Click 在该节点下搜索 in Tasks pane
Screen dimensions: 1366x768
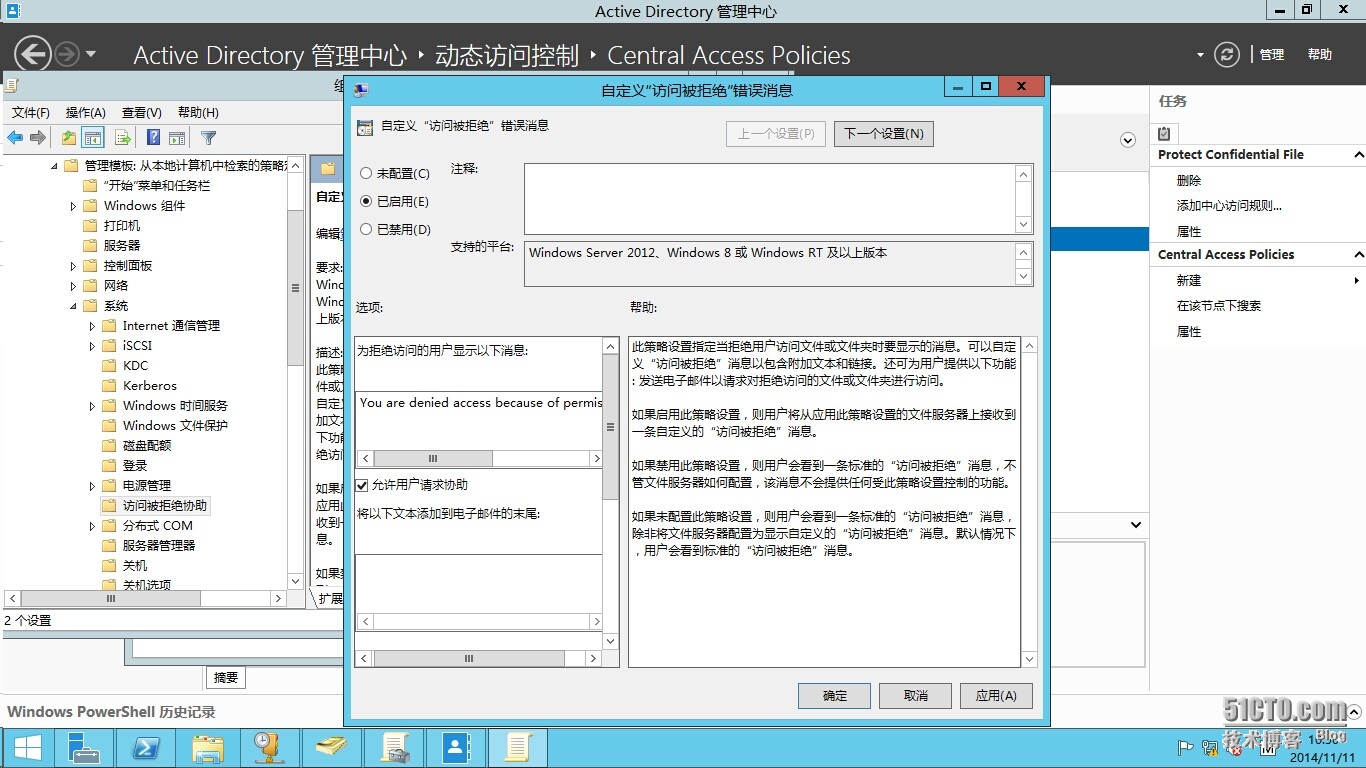point(1219,306)
